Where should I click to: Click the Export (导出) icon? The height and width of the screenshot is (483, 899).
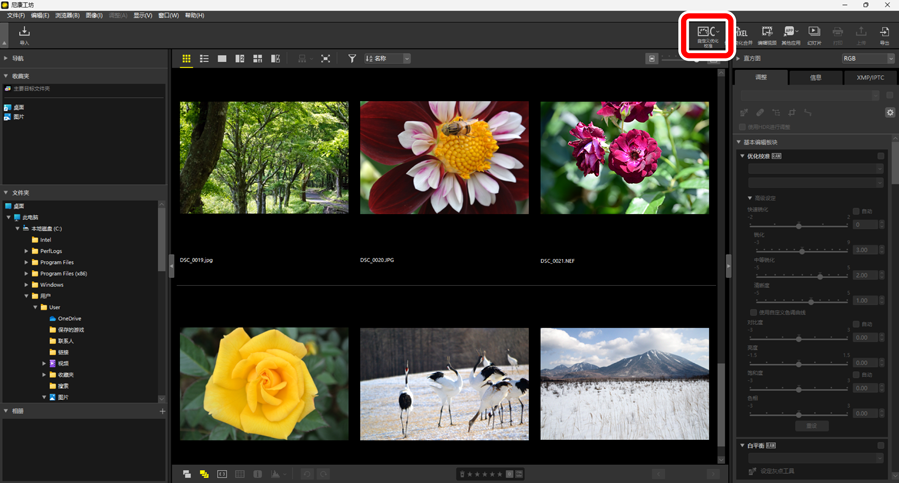pyautogui.click(x=884, y=35)
